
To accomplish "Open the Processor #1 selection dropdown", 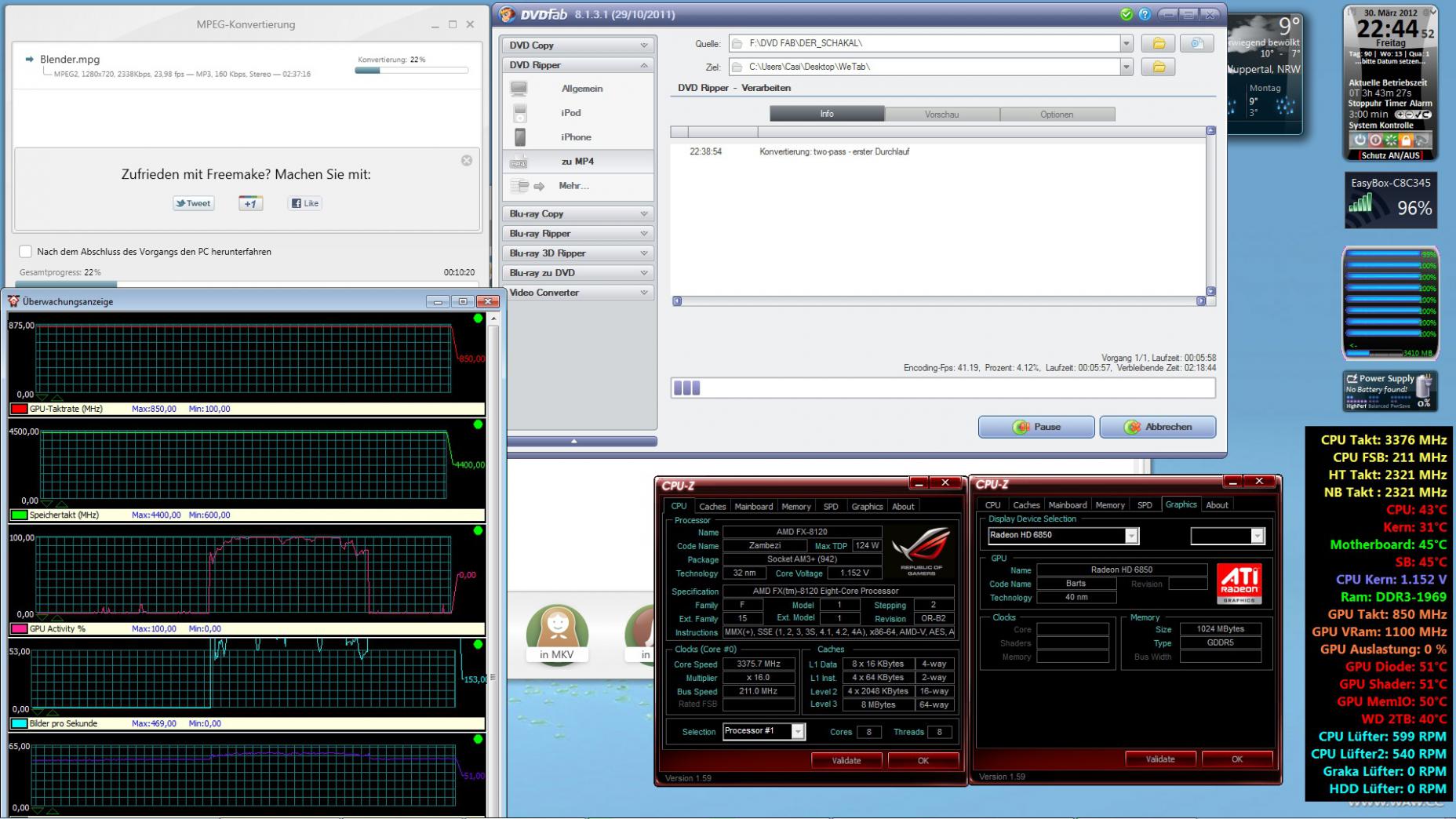I will (798, 731).
